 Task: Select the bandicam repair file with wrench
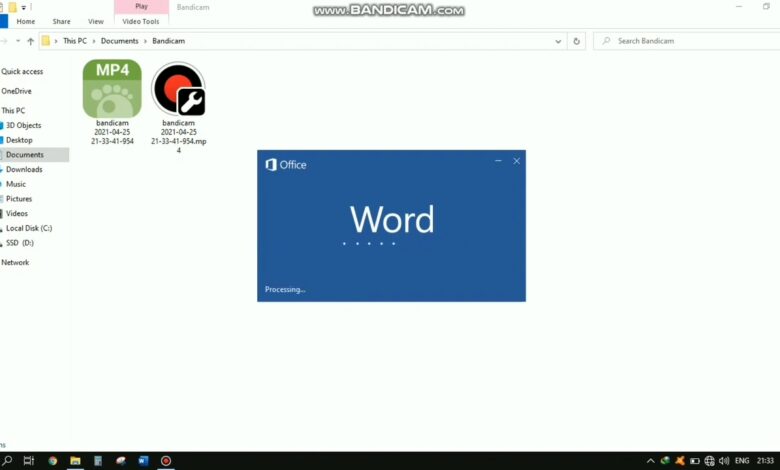[179, 89]
